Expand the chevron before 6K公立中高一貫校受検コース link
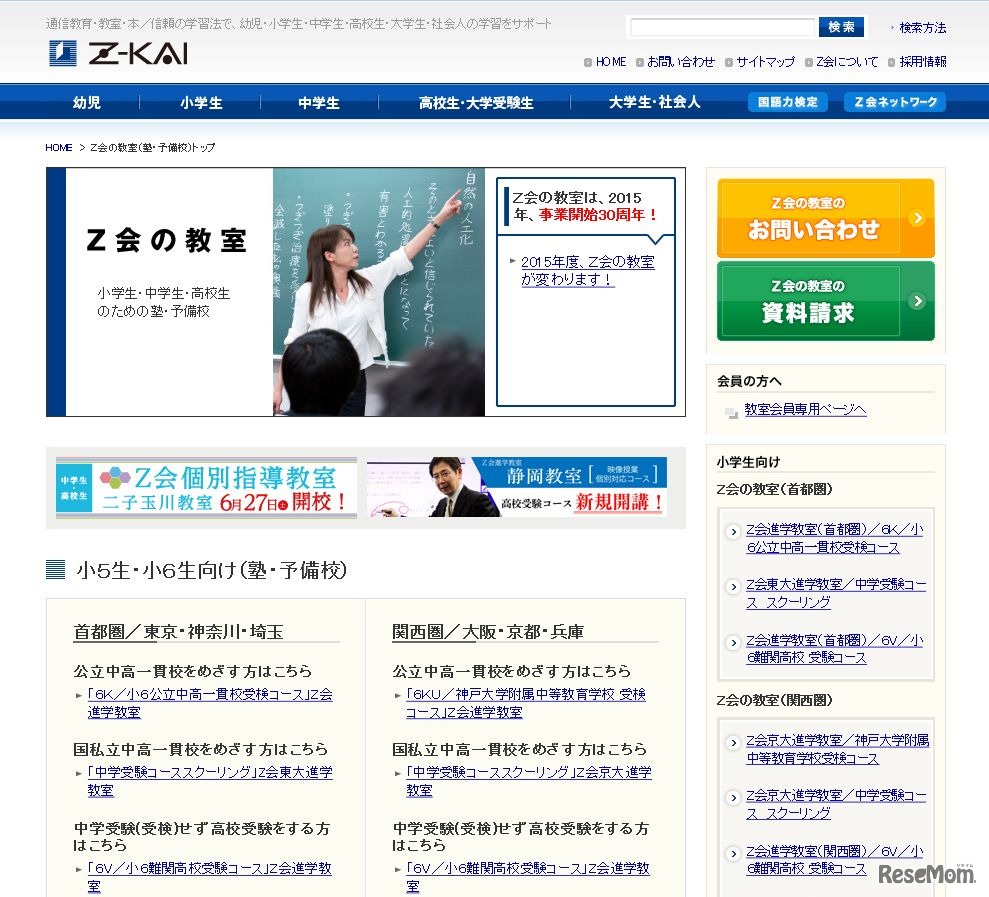 (x=733, y=531)
